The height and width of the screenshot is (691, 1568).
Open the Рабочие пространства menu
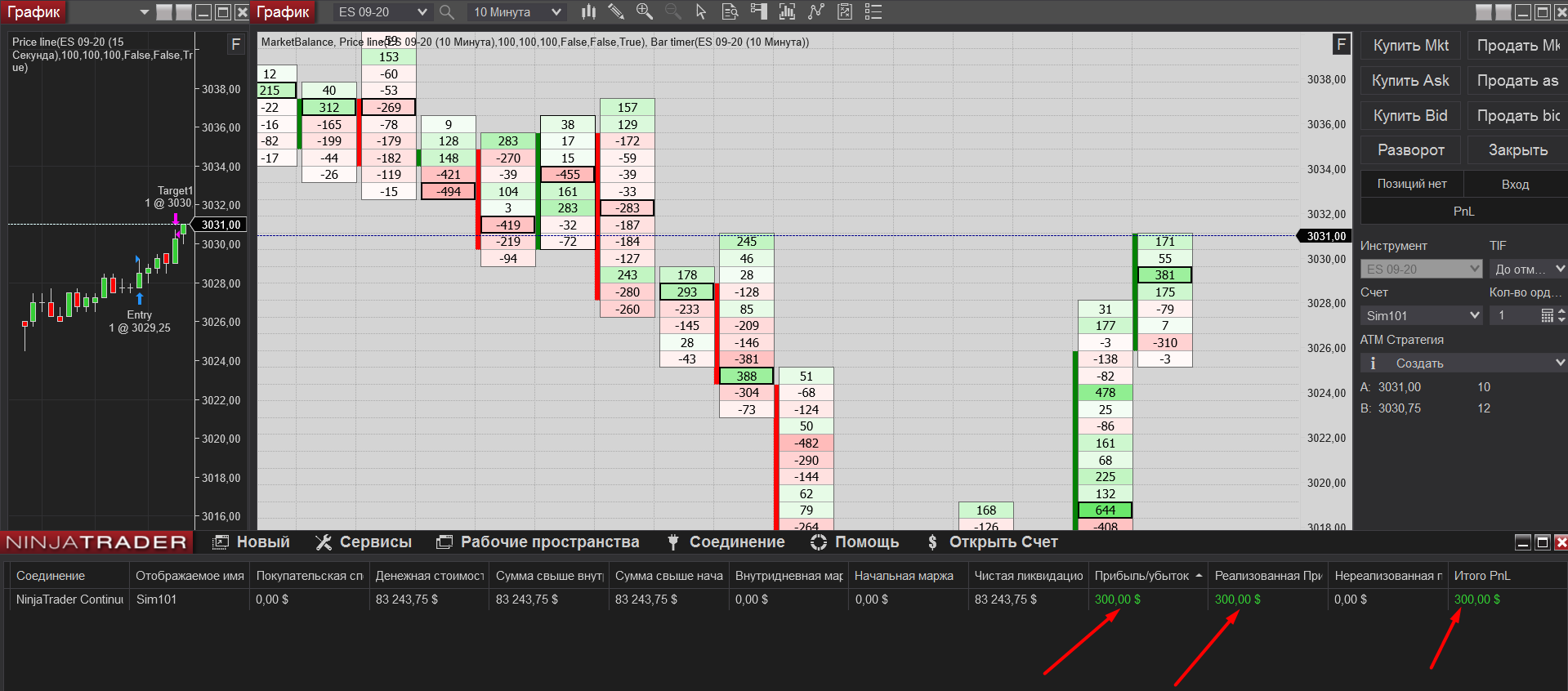(x=538, y=542)
